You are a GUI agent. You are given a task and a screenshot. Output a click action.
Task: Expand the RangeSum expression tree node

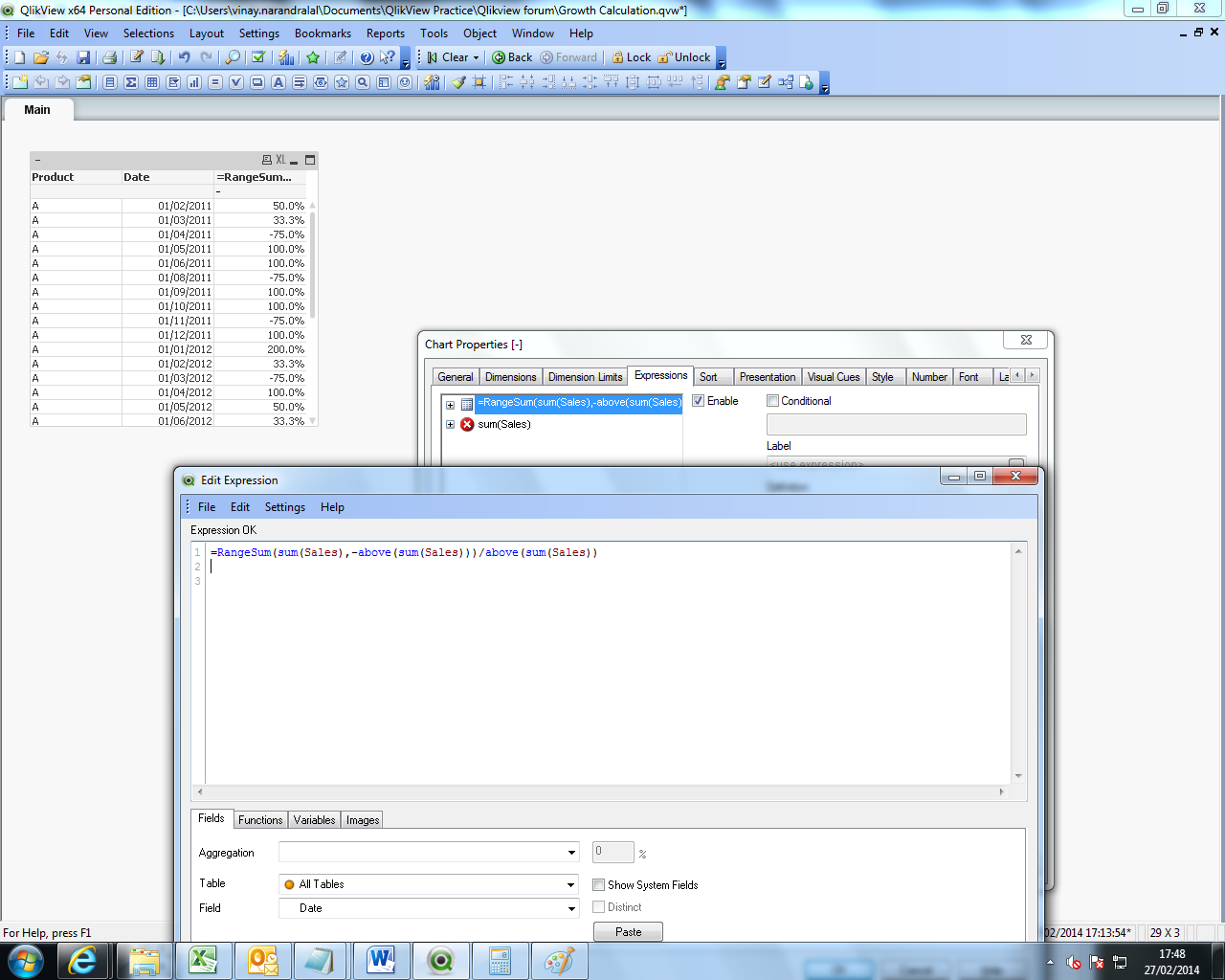[x=450, y=404]
